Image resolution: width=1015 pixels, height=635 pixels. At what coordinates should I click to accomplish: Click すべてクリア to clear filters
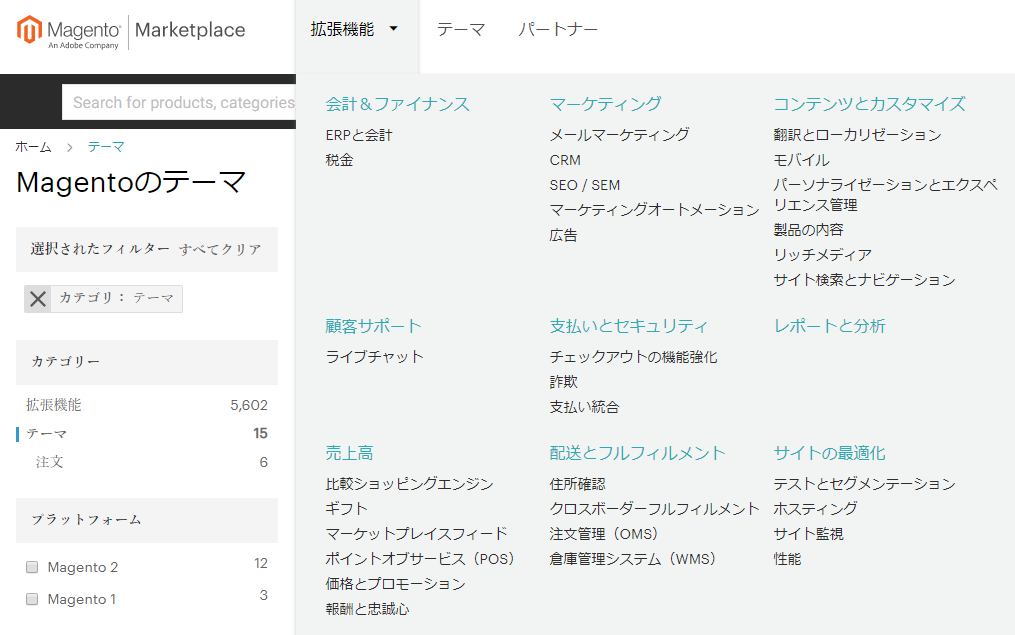click(x=220, y=249)
